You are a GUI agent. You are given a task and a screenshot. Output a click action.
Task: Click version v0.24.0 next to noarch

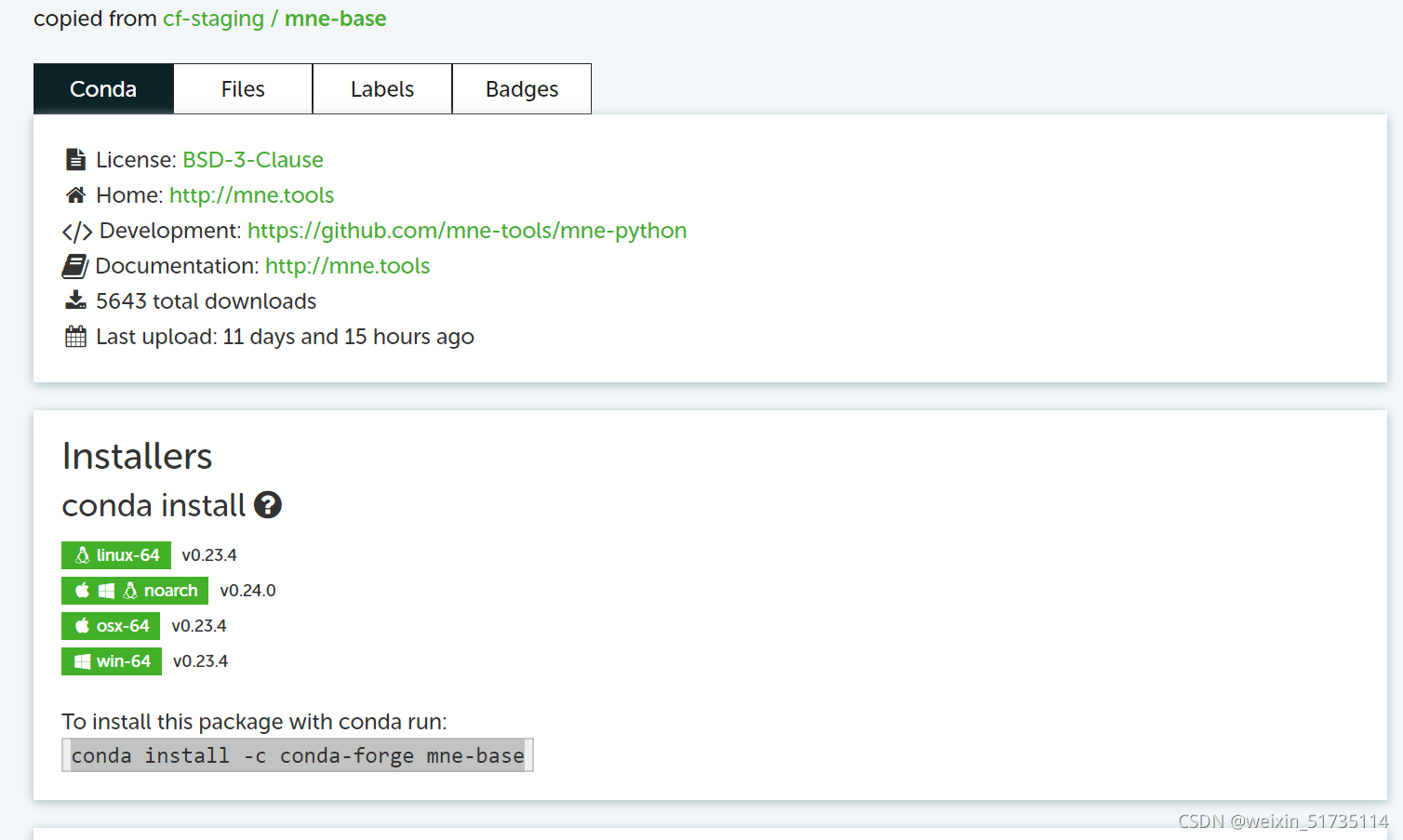(248, 591)
